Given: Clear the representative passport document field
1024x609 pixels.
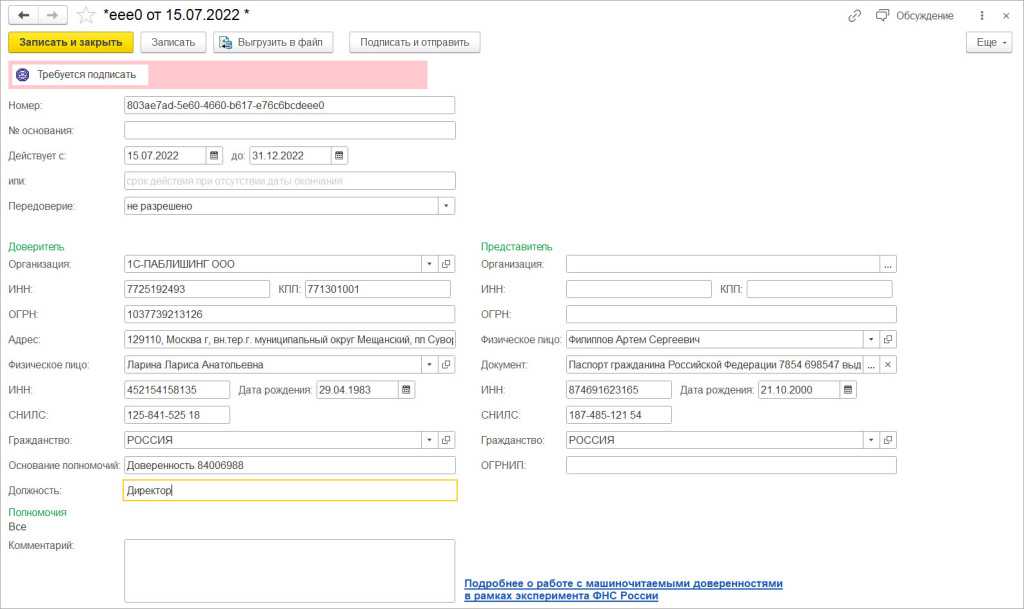Looking at the screenshot, I should [888, 365].
